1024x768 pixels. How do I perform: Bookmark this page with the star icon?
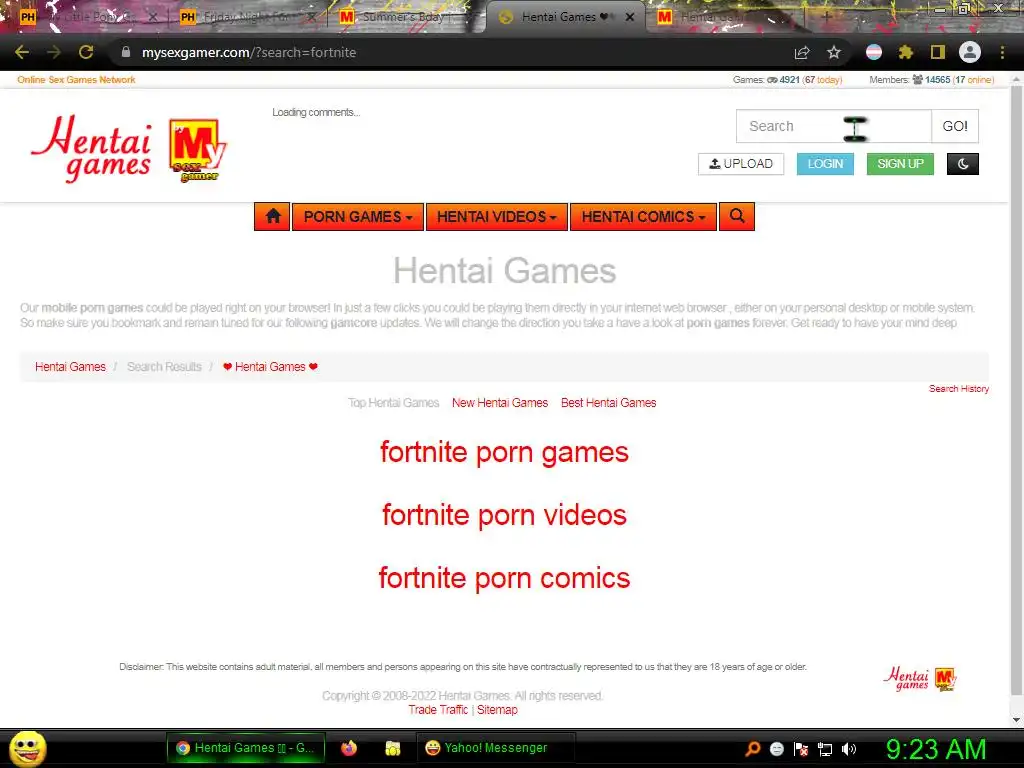click(834, 52)
